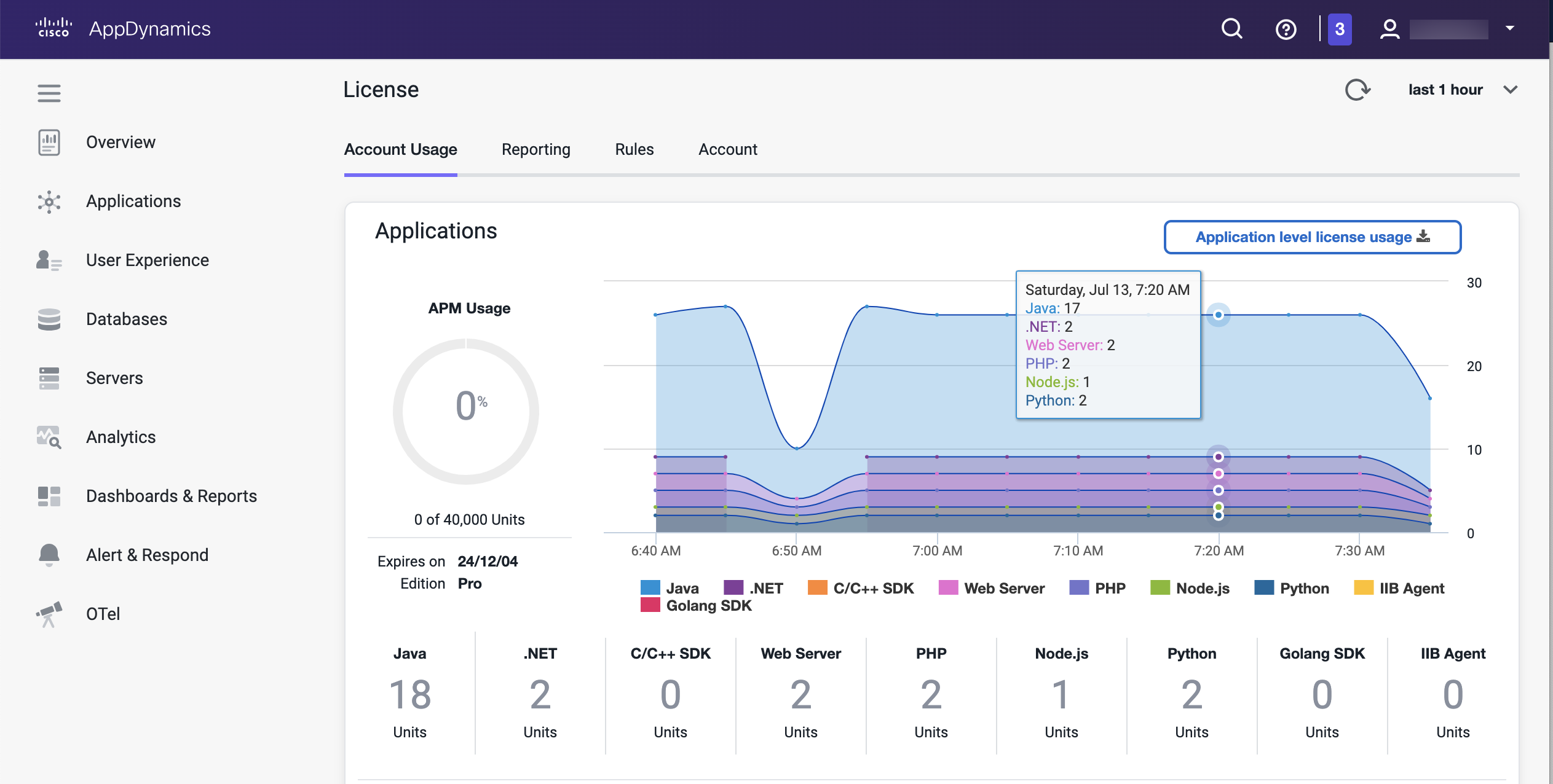The height and width of the screenshot is (784, 1553).
Task: Go to User Experience in the sidebar
Action: tap(148, 261)
